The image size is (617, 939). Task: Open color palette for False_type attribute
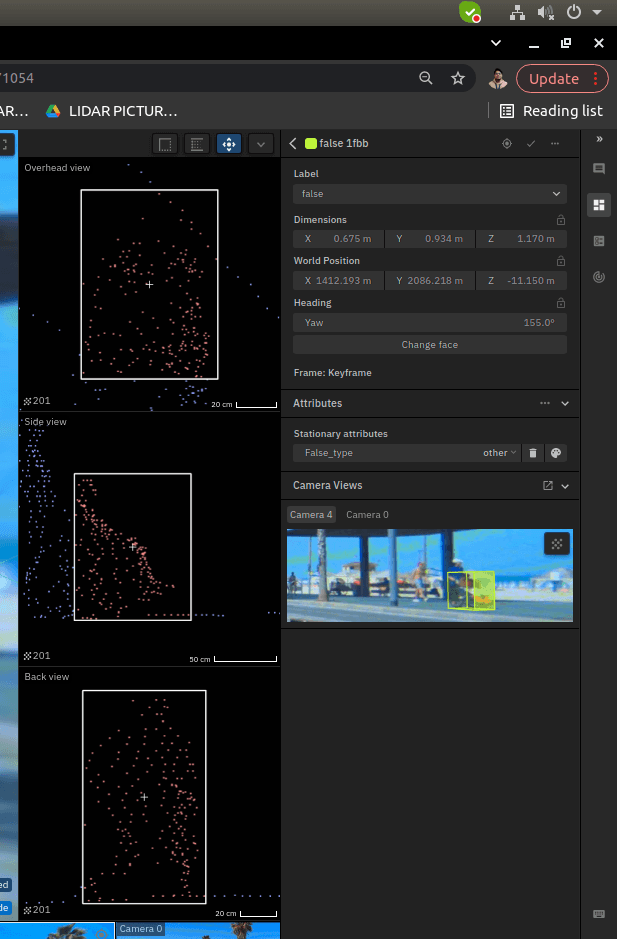tap(556, 453)
